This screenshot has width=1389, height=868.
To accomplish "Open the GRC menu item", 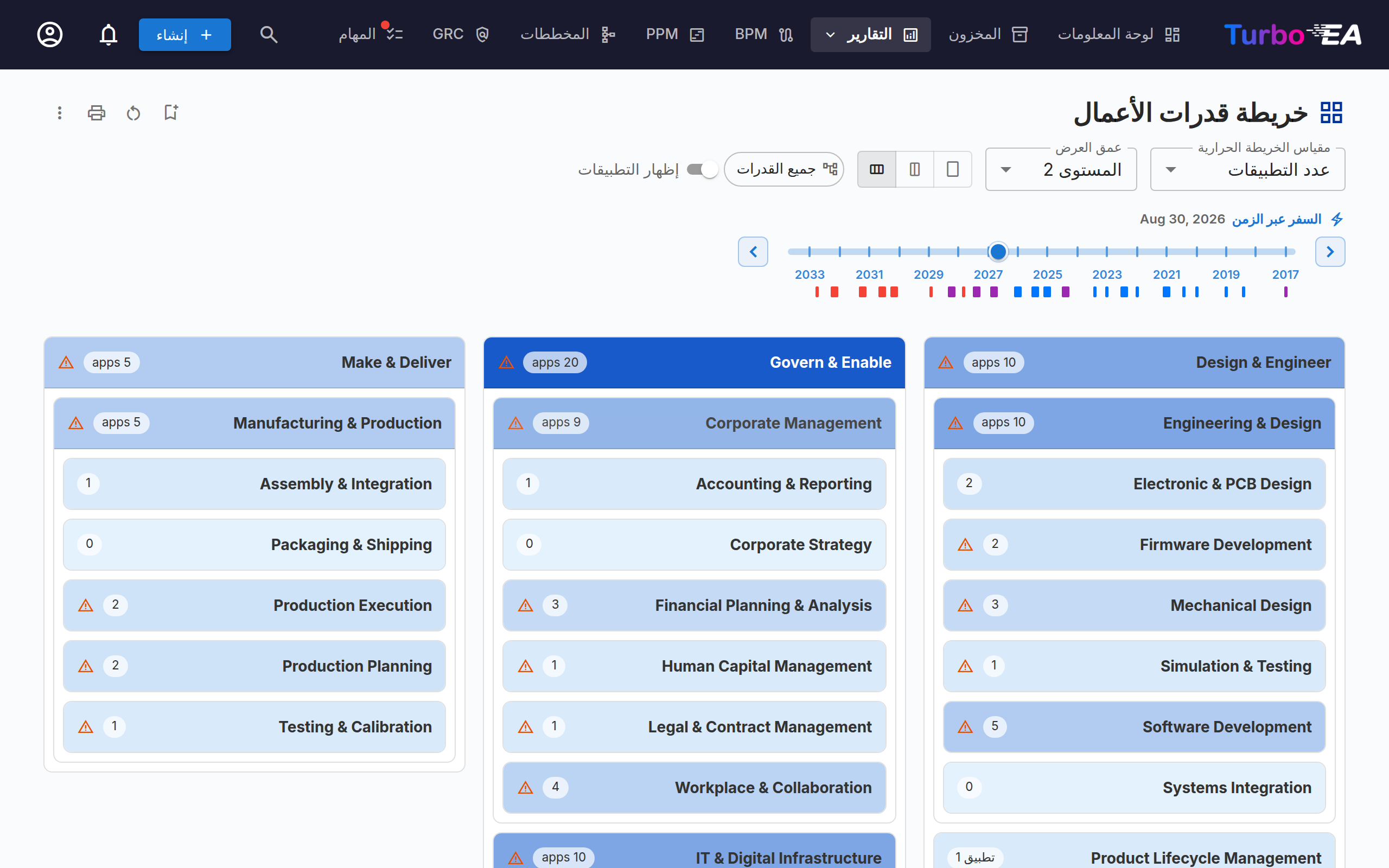I will 461,34.
